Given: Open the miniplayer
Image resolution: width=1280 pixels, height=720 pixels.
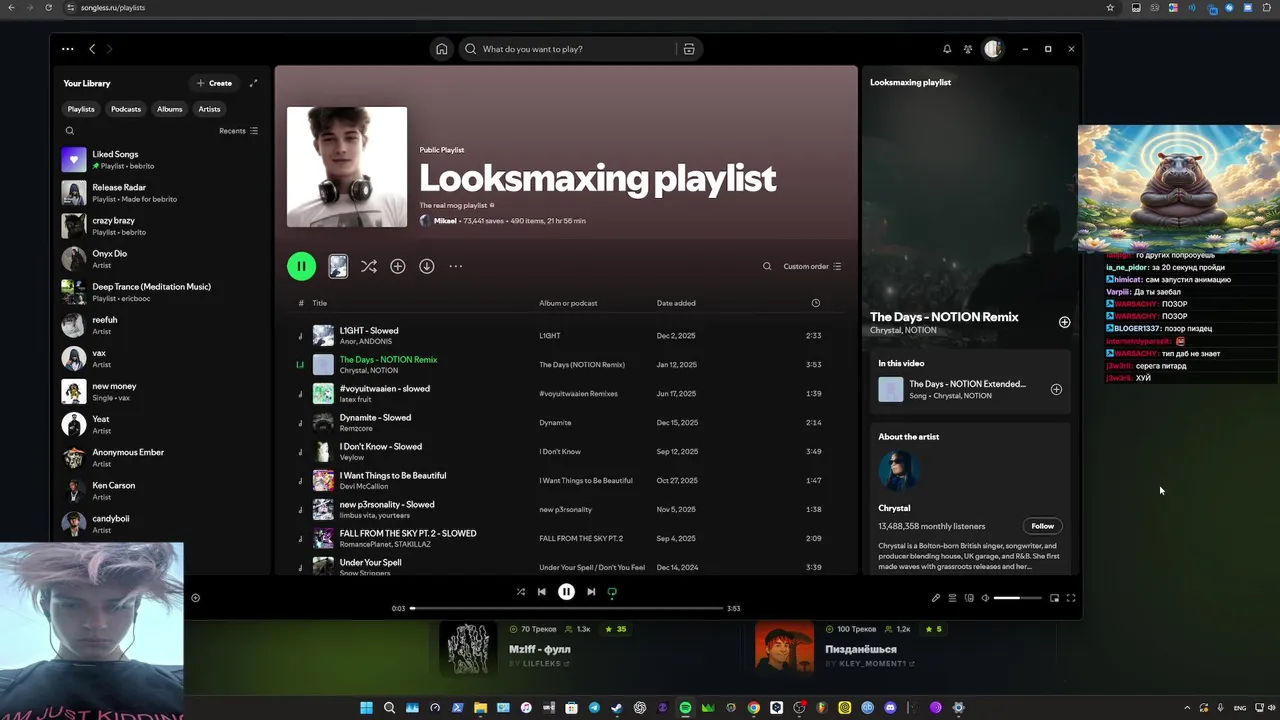Looking at the screenshot, I should pos(1054,598).
